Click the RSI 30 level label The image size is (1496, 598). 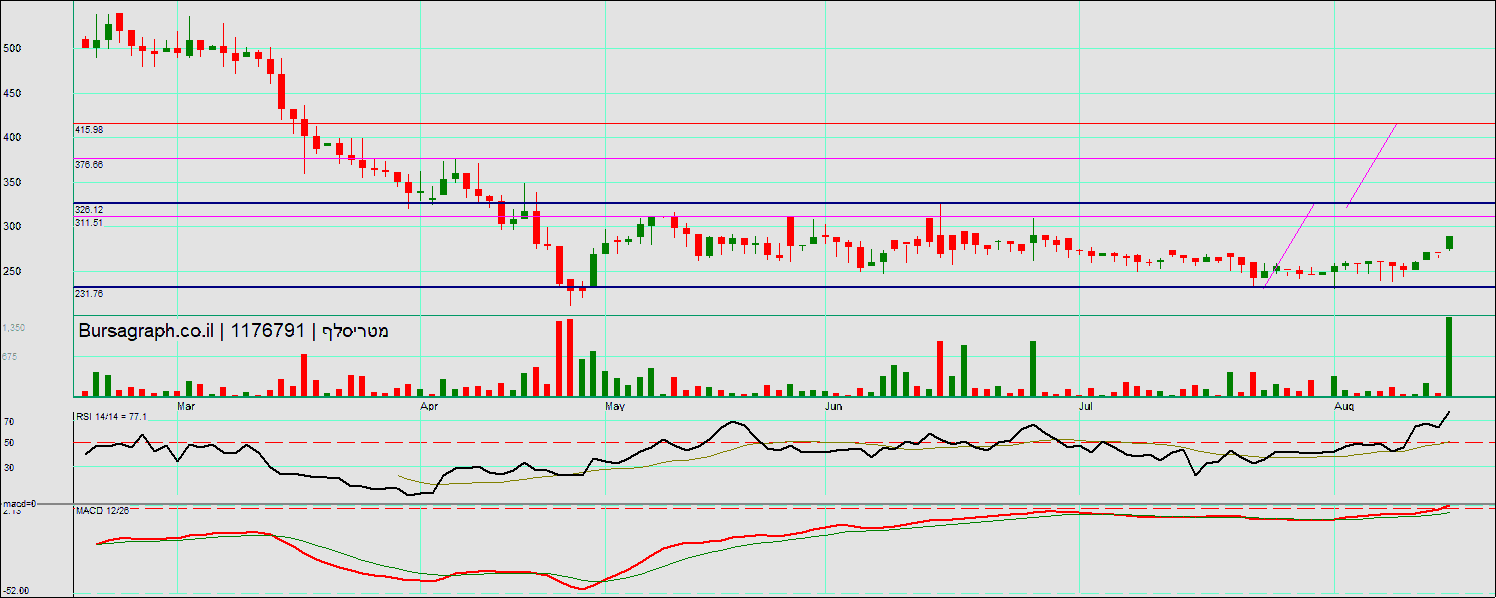point(9,467)
